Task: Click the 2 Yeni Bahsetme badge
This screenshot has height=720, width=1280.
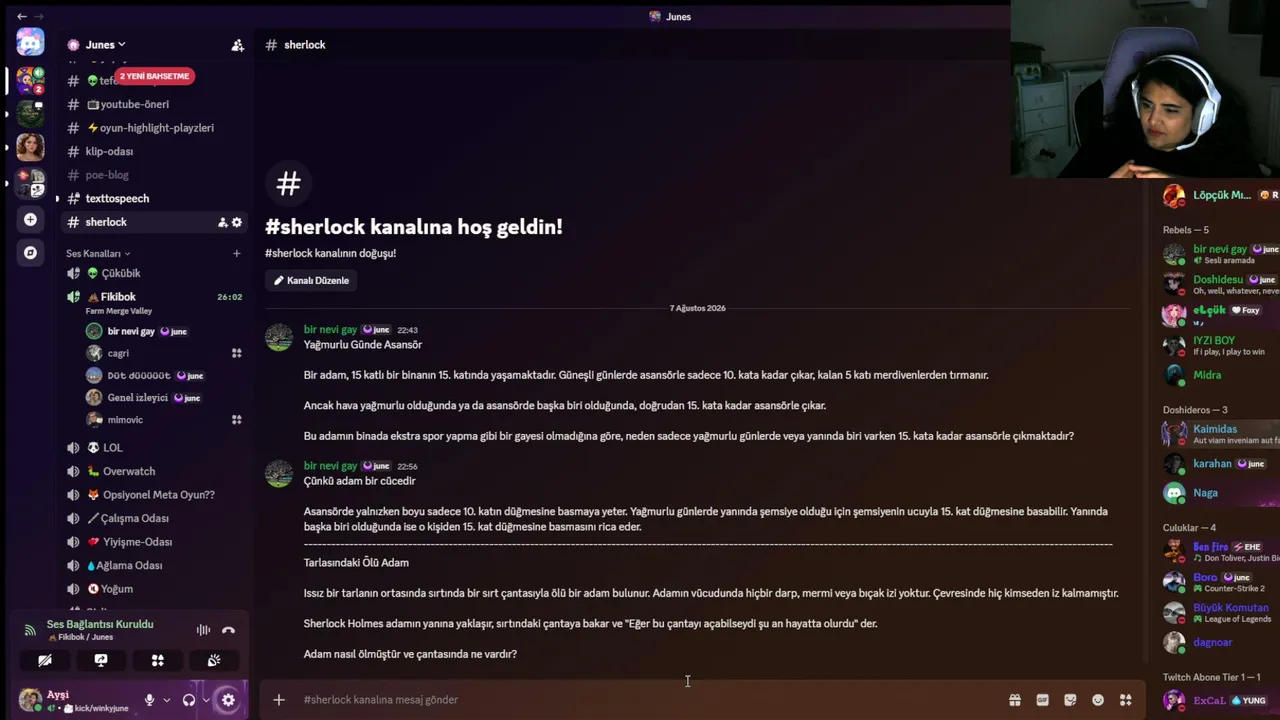Action: pyautogui.click(x=154, y=76)
